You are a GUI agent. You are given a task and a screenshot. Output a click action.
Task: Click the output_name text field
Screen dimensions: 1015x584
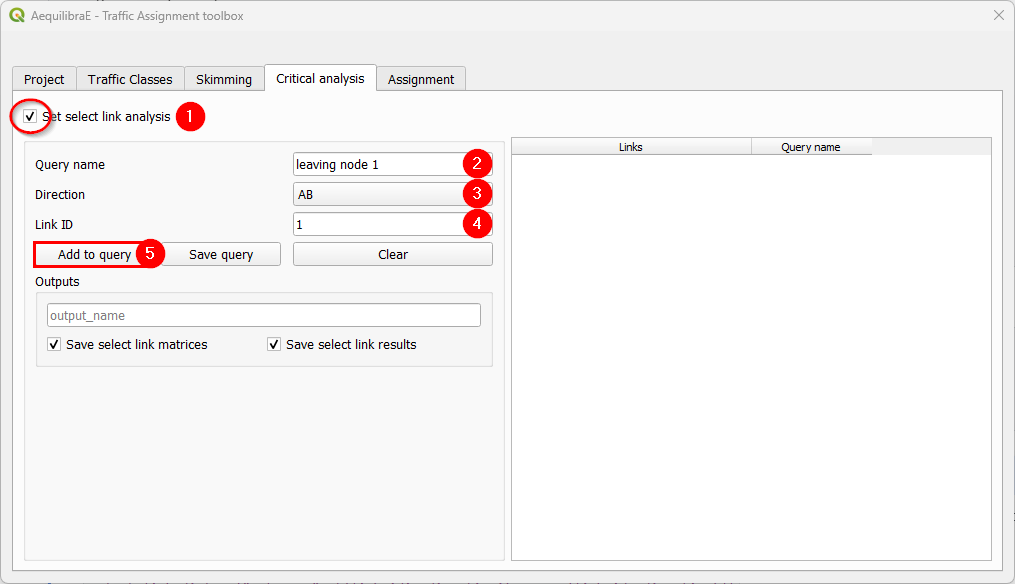(x=263, y=314)
